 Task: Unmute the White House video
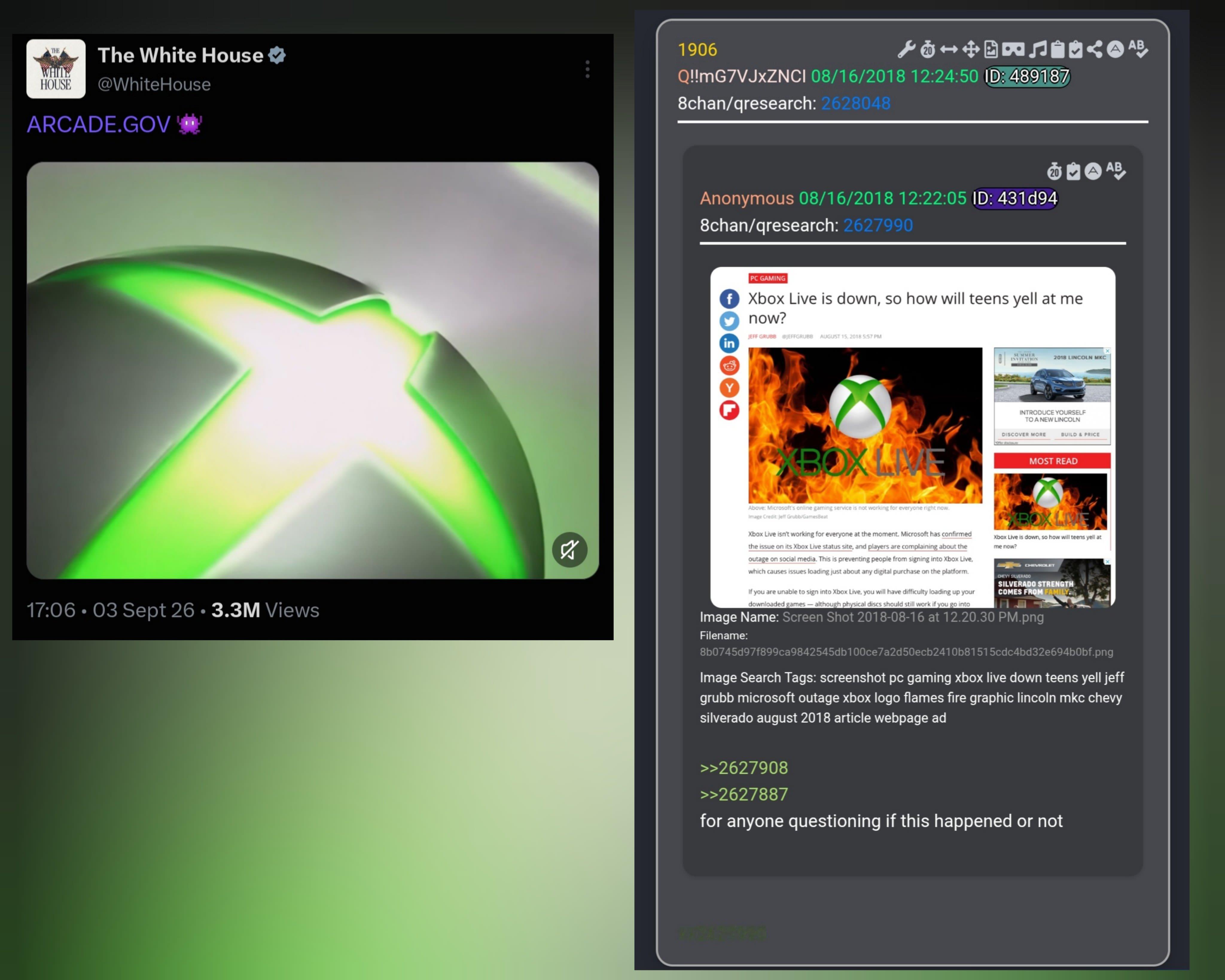(x=569, y=550)
